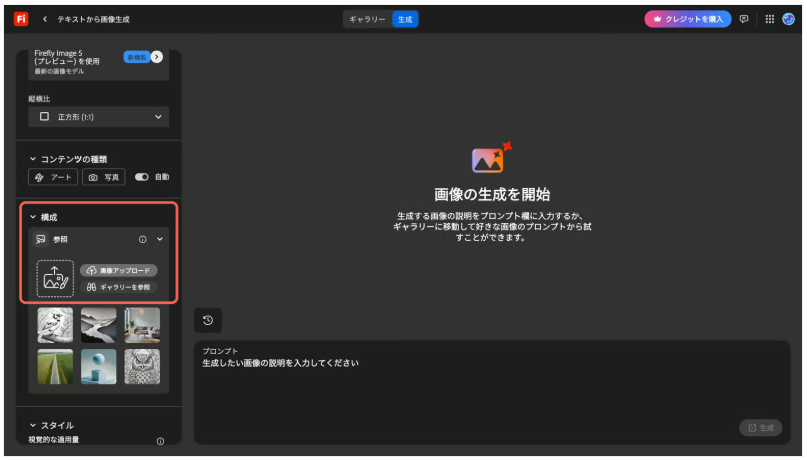Open the feedback comment icon
The height and width of the screenshot is (460, 807).
[x=743, y=19]
